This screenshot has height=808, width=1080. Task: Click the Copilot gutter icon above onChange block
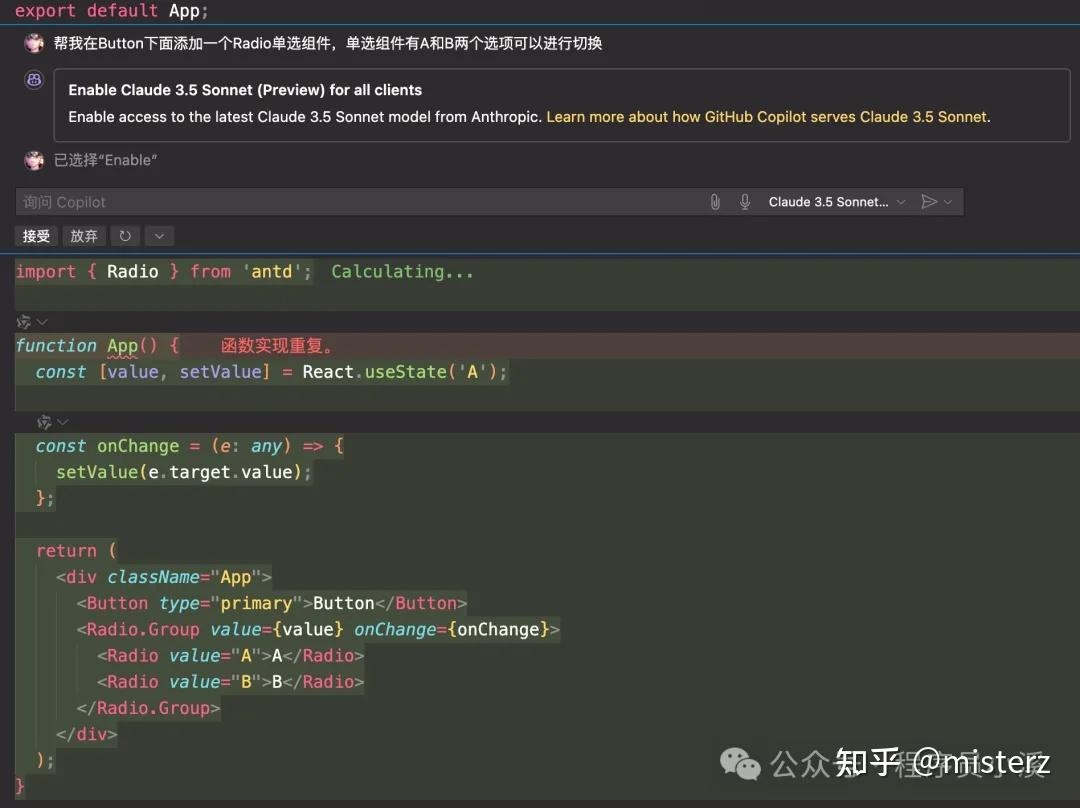pyautogui.click(x=44, y=422)
